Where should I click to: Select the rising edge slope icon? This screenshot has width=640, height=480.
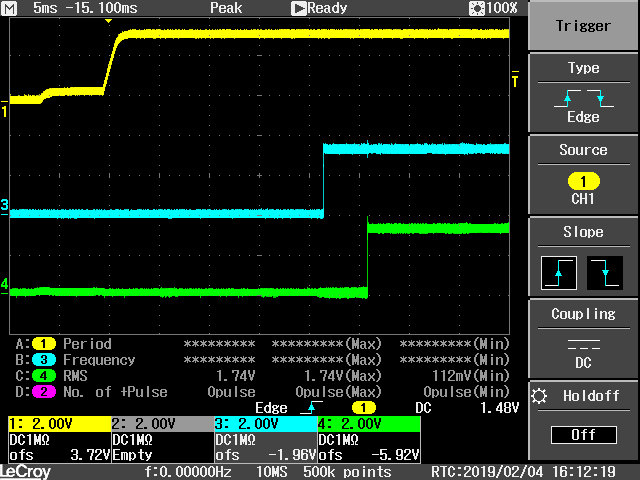[558, 273]
